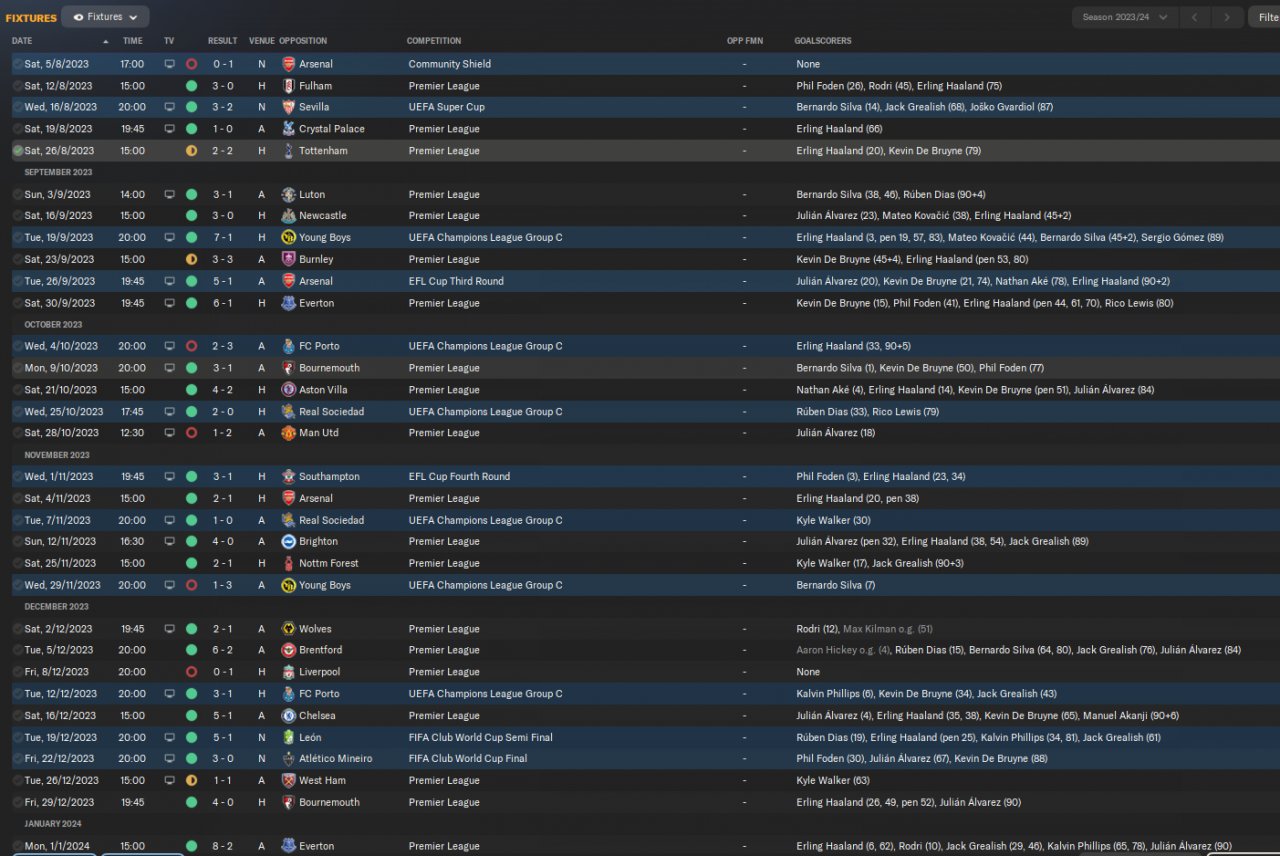This screenshot has height=856, width=1280.
Task: Click the Tottenham club badge
Action: (x=289, y=151)
